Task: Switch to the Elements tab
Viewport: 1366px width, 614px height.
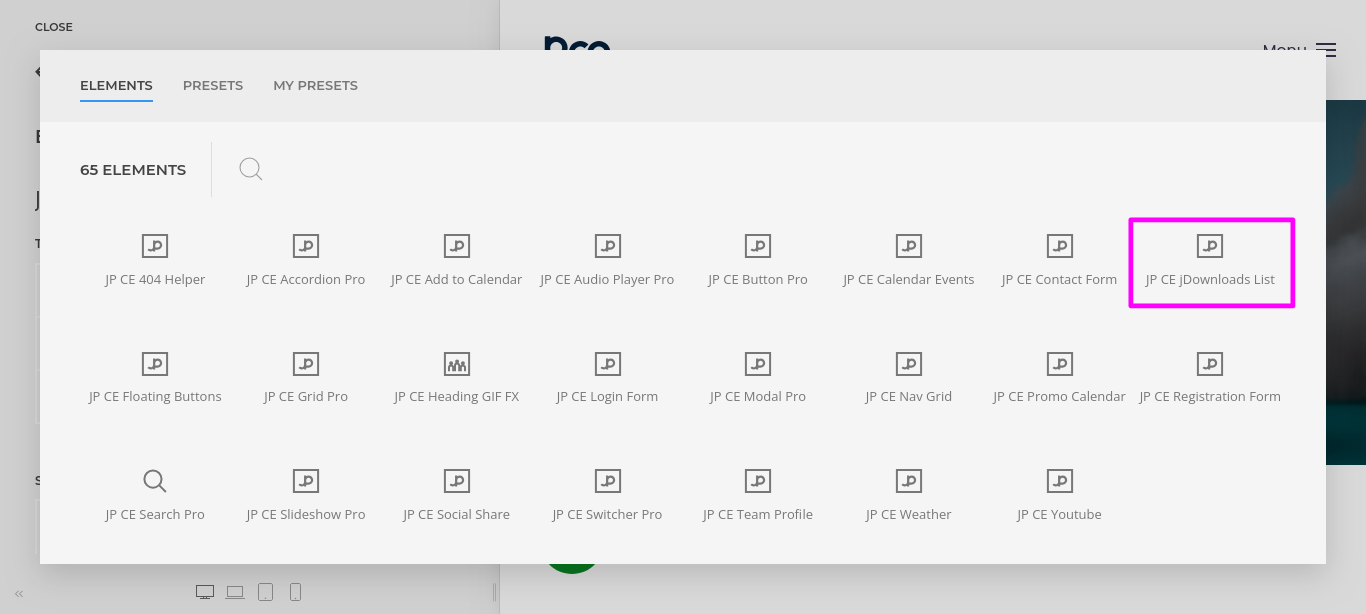Action: click(116, 86)
